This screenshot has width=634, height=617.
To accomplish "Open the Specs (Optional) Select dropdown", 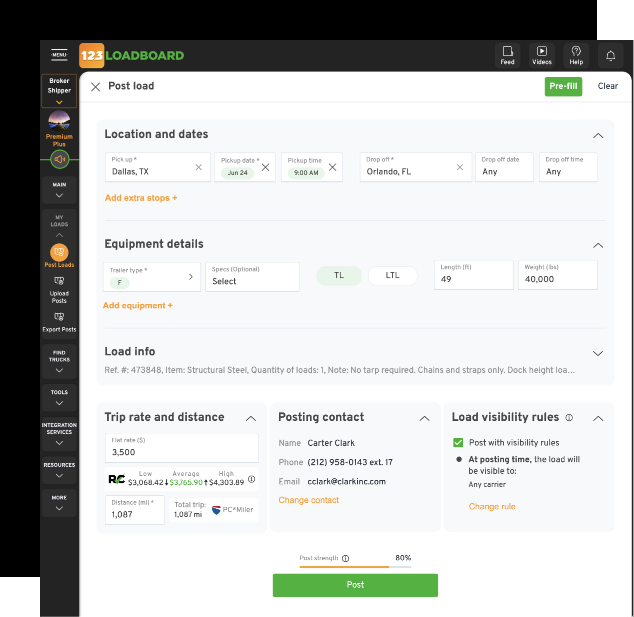I will (x=252, y=277).
